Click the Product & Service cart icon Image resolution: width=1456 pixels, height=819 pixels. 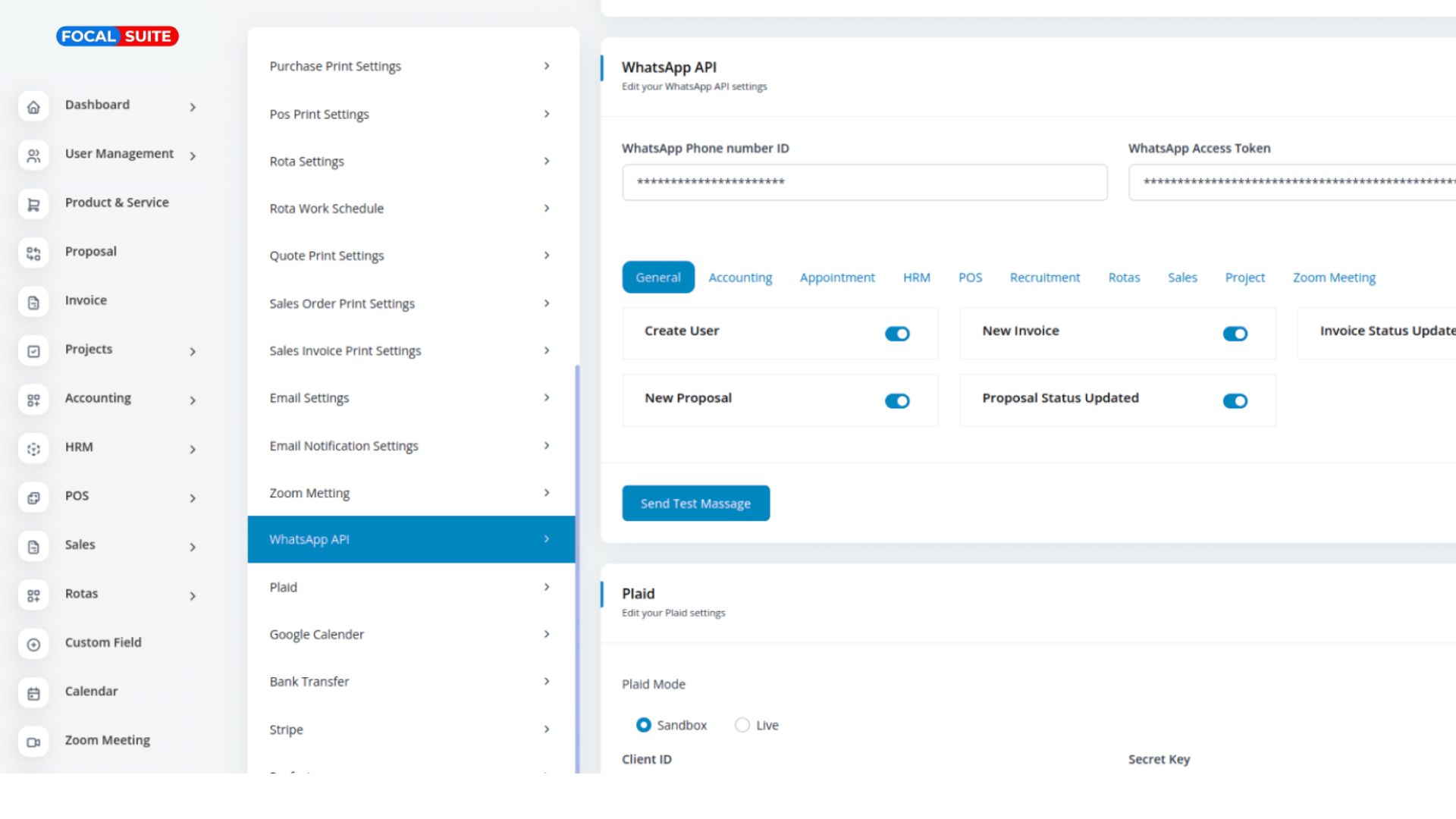33,205
